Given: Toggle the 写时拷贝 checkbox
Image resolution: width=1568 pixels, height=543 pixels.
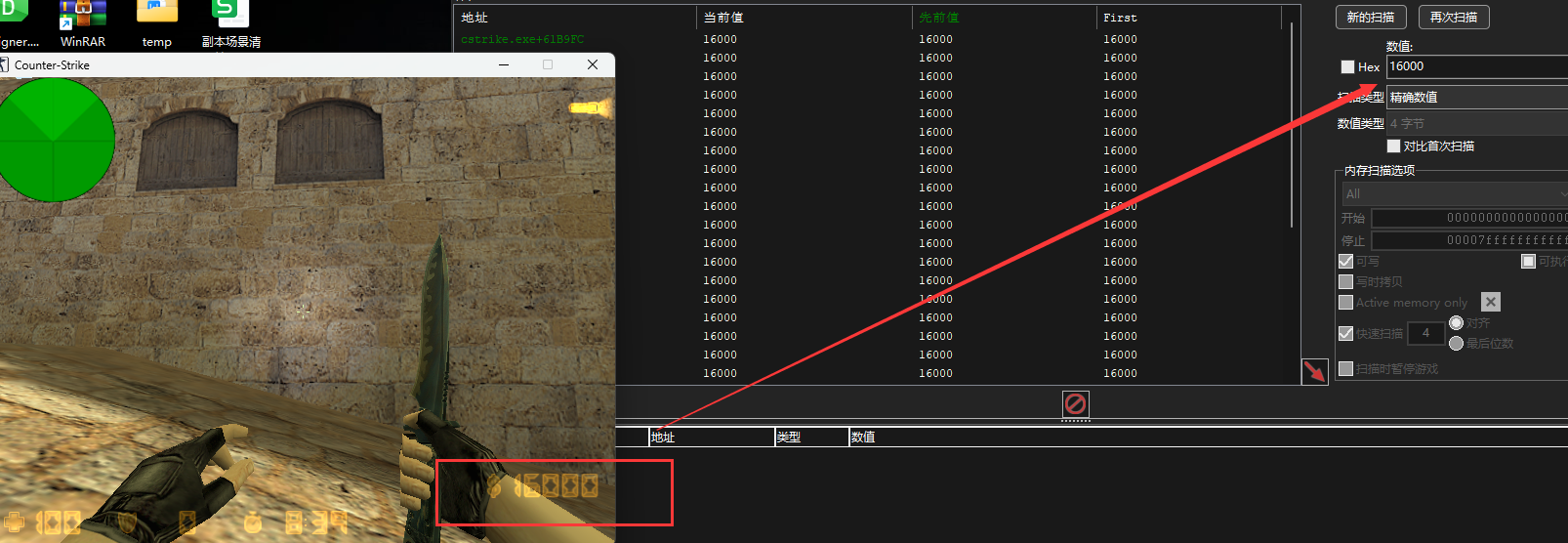Looking at the screenshot, I should tap(1346, 281).
